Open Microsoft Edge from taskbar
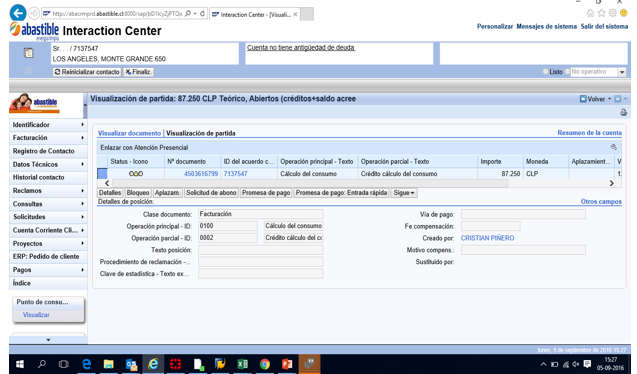The image size is (637, 374). [x=86, y=364]
